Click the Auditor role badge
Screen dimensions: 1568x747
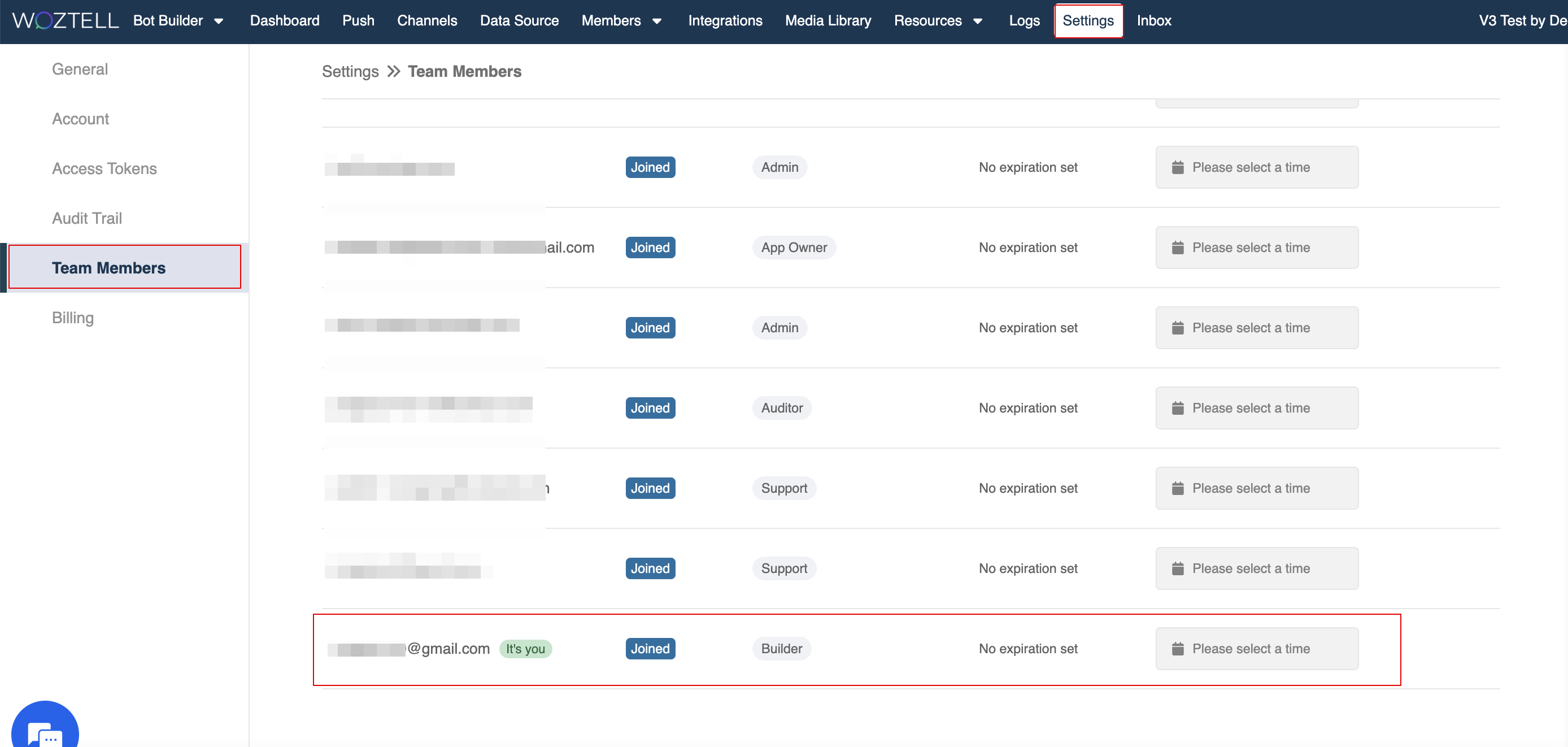coord(782,409)
